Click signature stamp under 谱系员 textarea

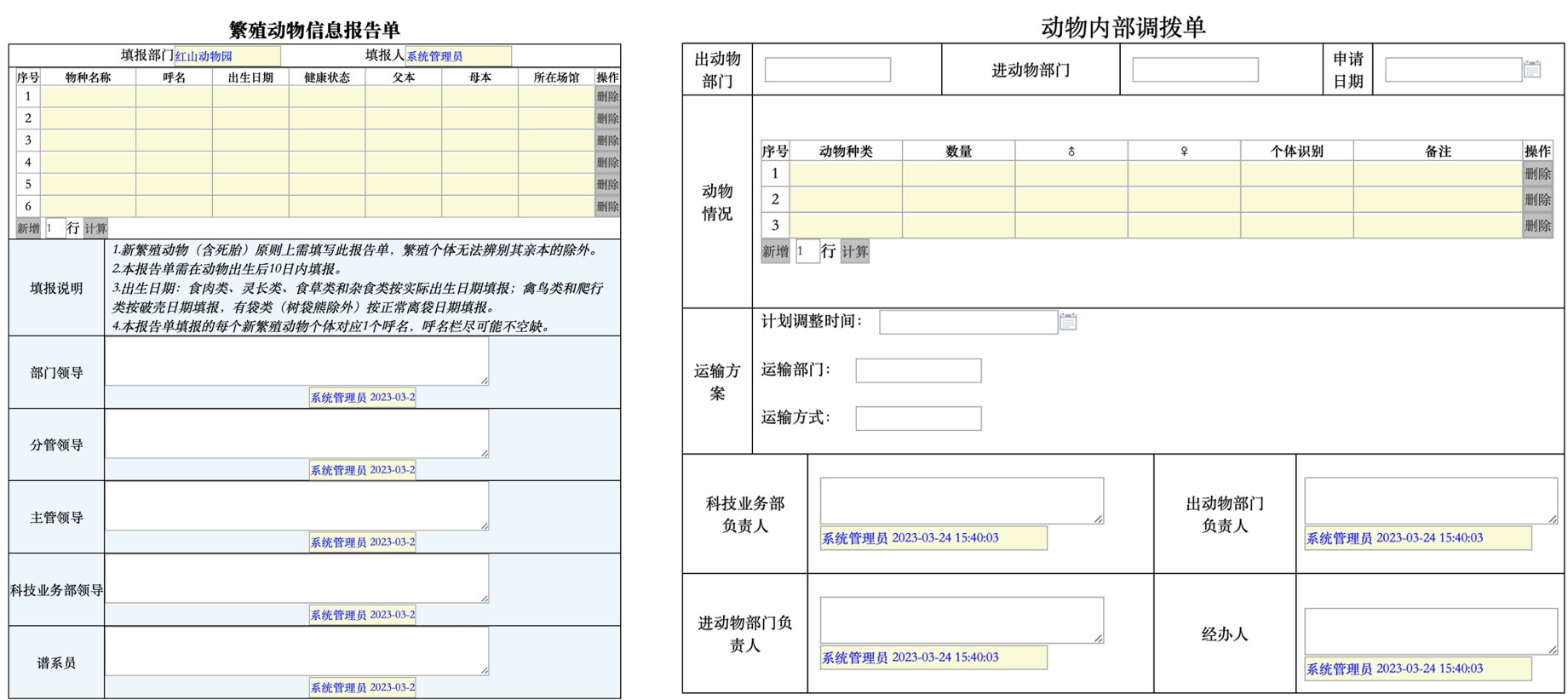point(362,688)
